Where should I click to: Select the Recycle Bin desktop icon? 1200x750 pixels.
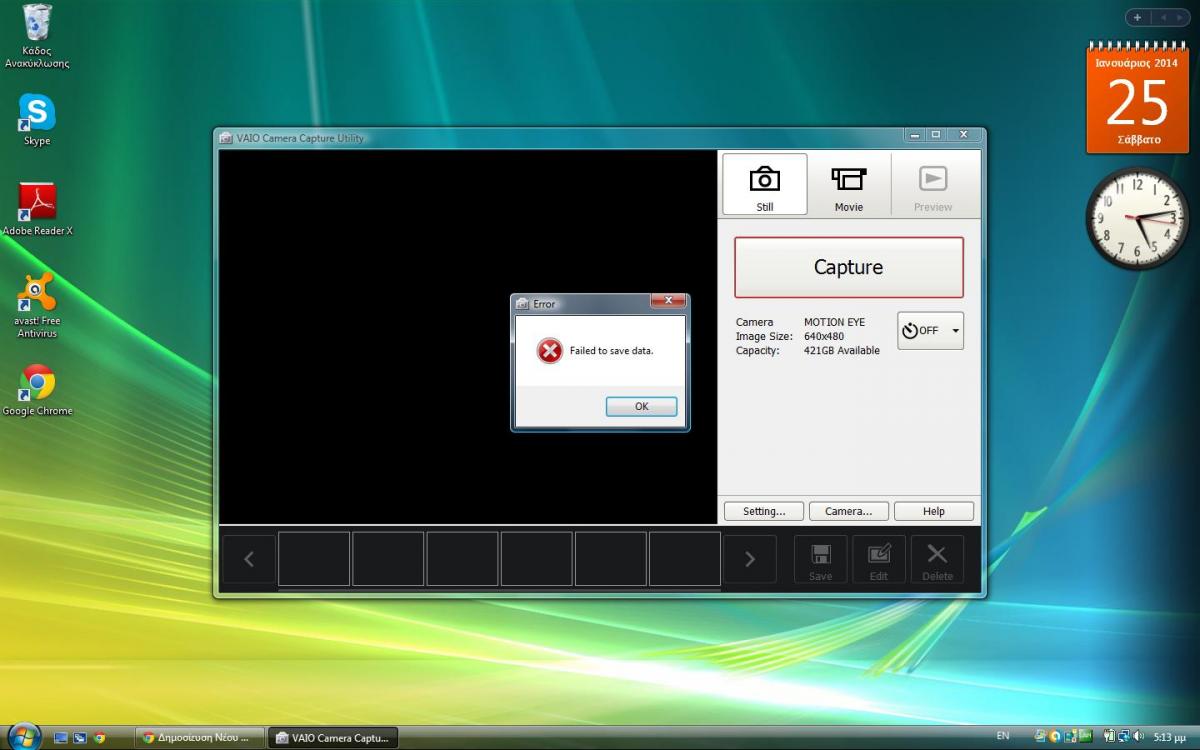click(x=37, y=36)
